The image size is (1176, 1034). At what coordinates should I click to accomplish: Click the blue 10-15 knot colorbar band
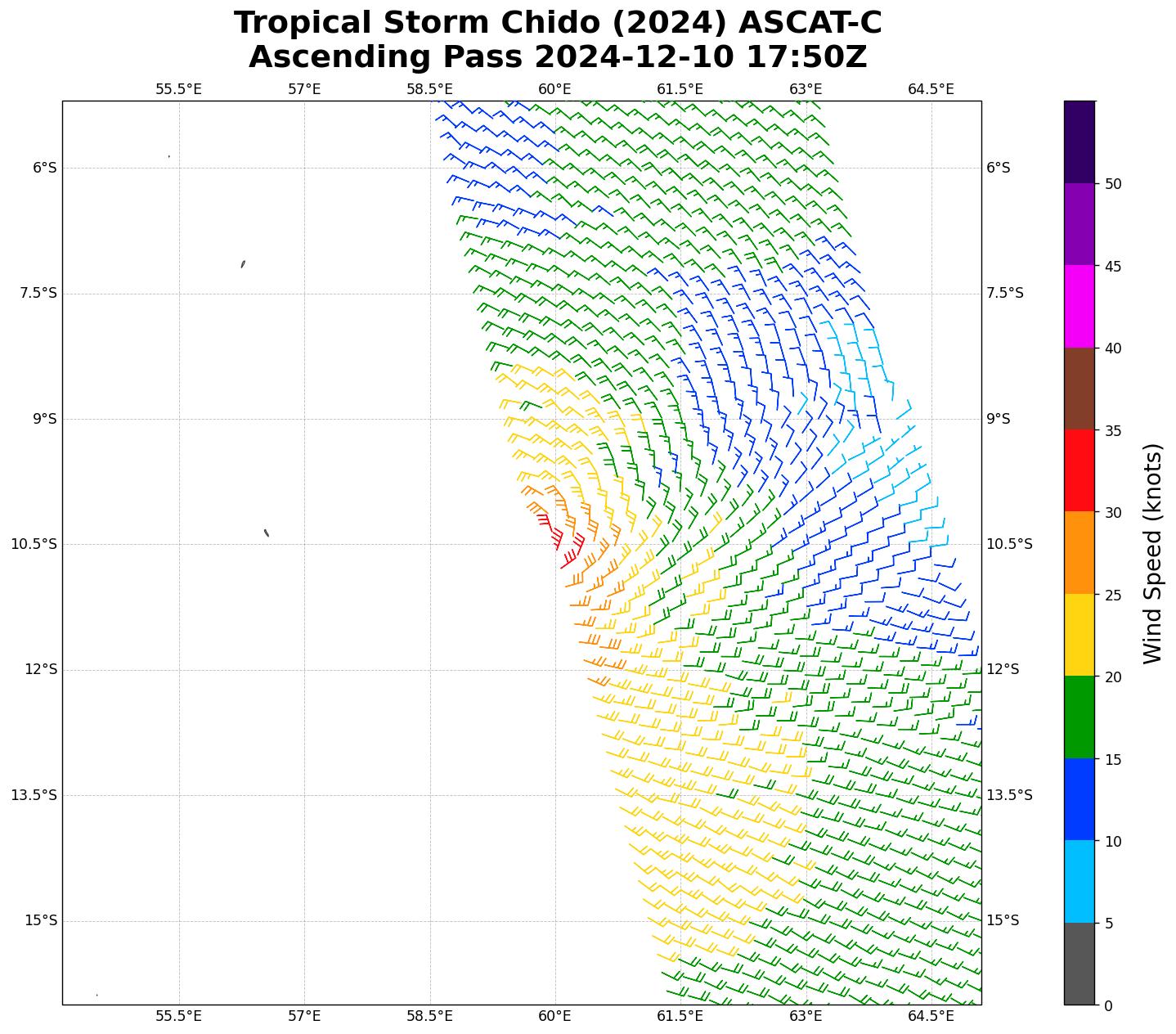click(x=1079, y=799)
